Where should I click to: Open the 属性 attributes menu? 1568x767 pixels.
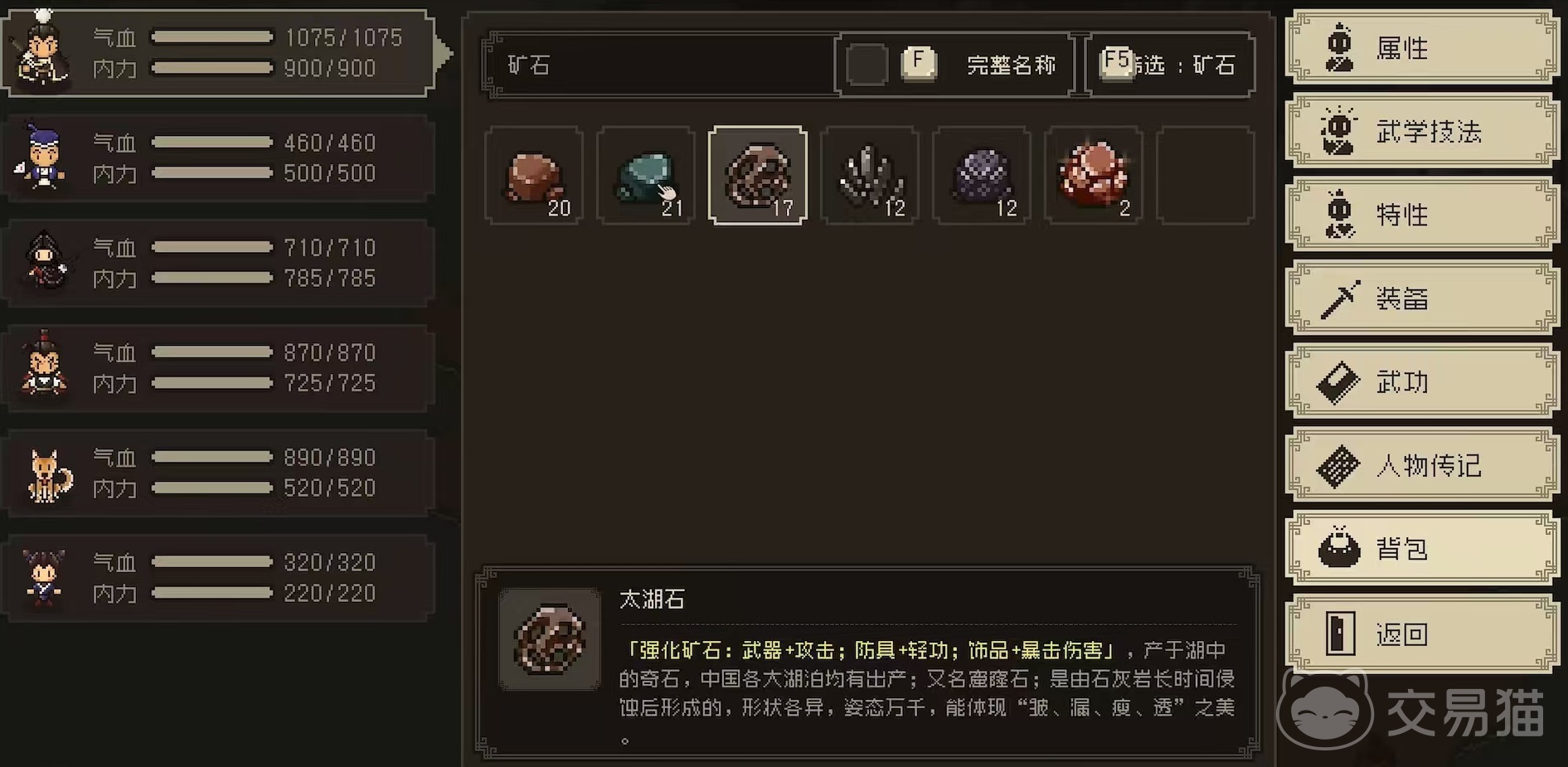pyautogui.click(x=1423, y=47)
